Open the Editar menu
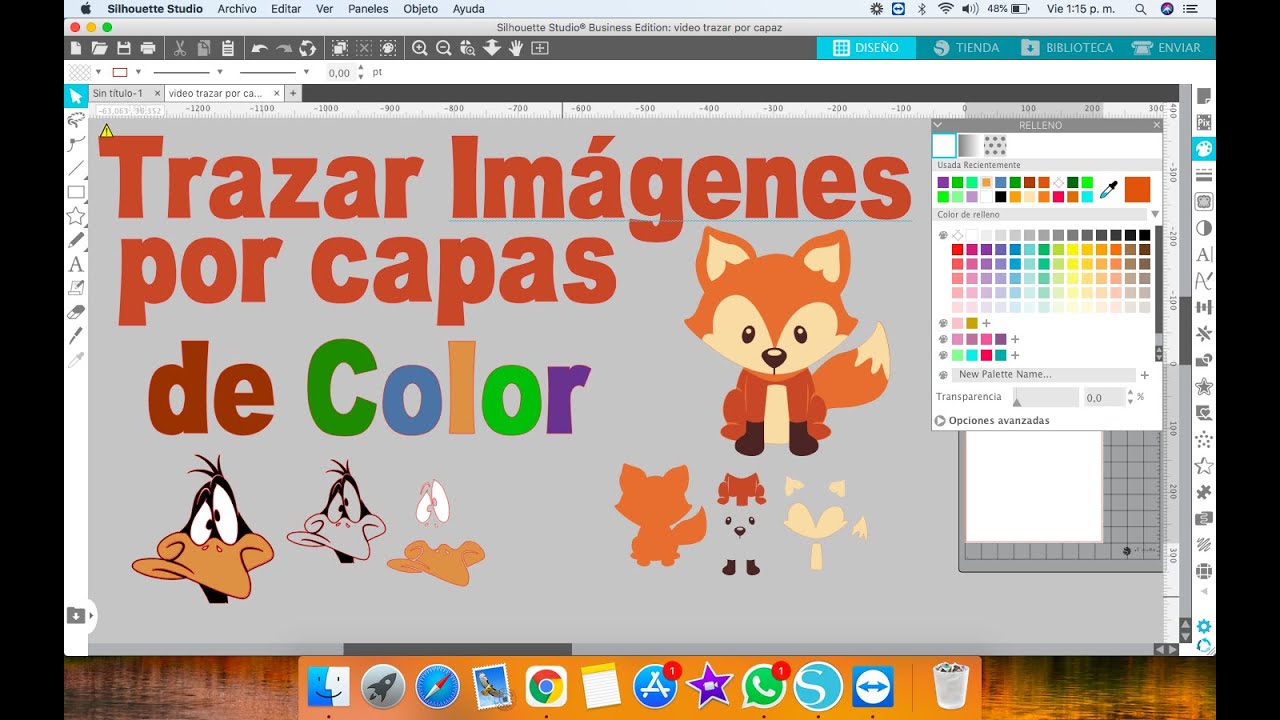 [x=286, y=8]
